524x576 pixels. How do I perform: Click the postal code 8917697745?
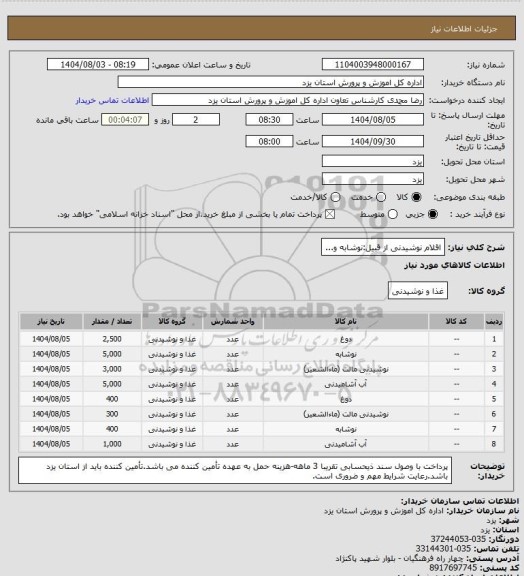[453, 568]
